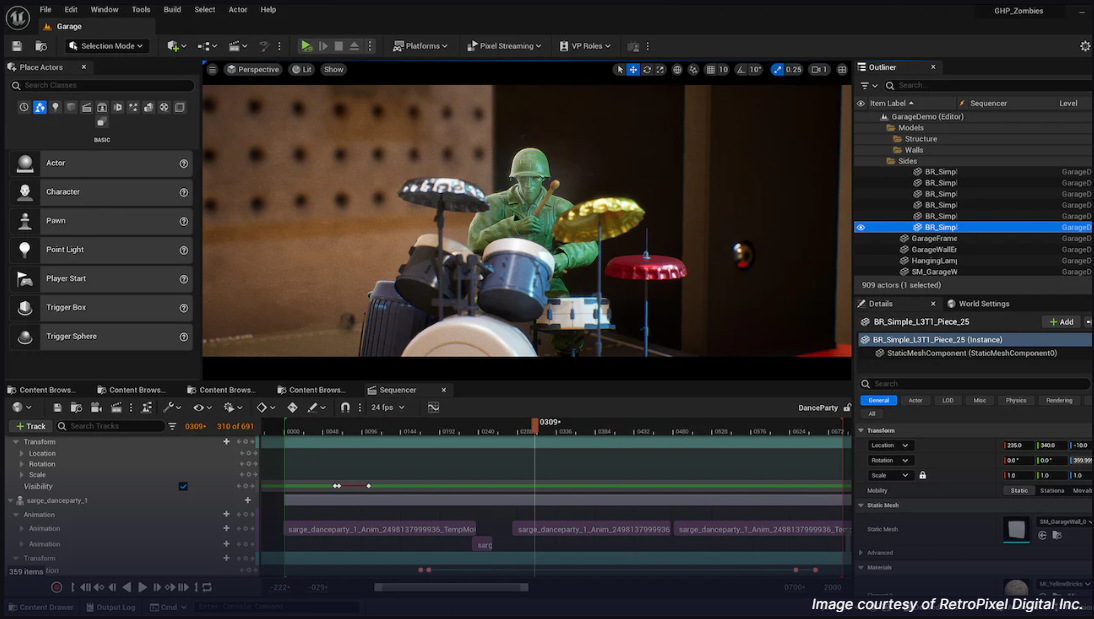Open the Sequencer camera icon in its toolbar
Viewport: 1094px width, 619px height.
click(x=96, y=407)
